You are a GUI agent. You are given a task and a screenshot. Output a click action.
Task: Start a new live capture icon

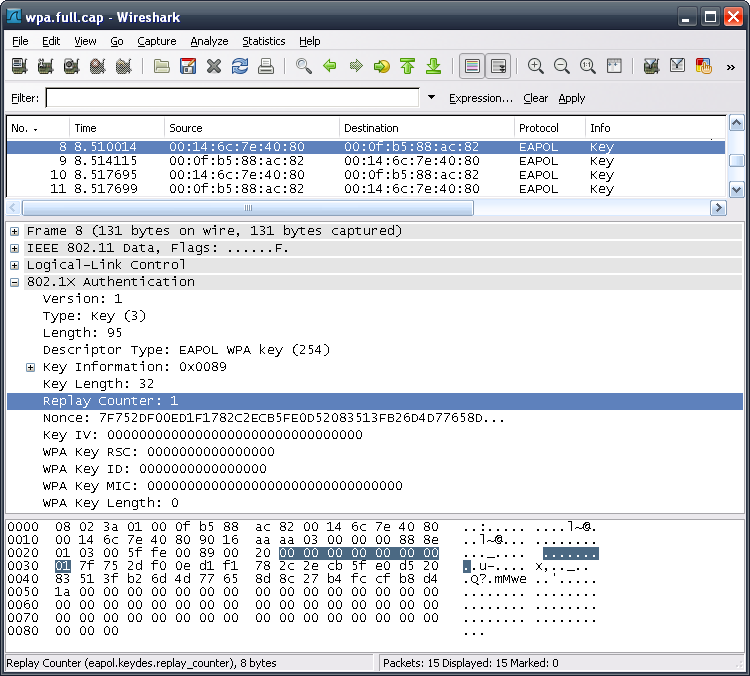click(x=71, y=66)
